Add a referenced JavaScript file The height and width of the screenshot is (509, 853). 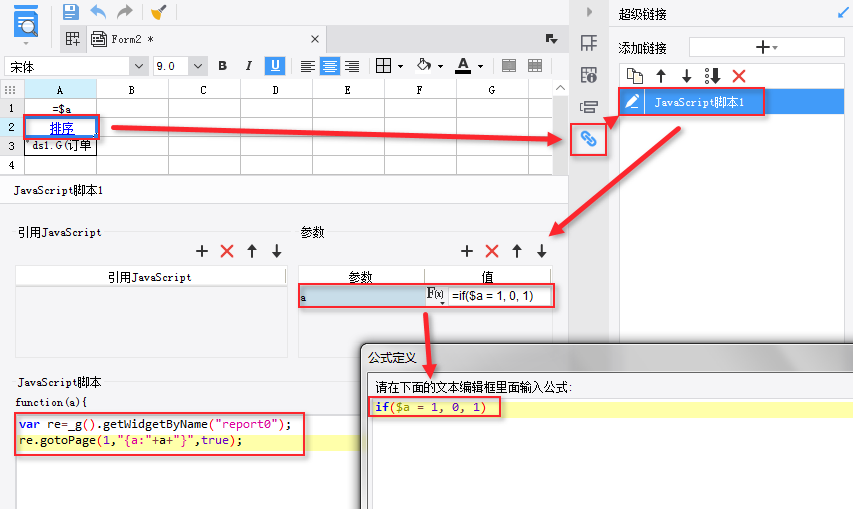coord(202,251)
